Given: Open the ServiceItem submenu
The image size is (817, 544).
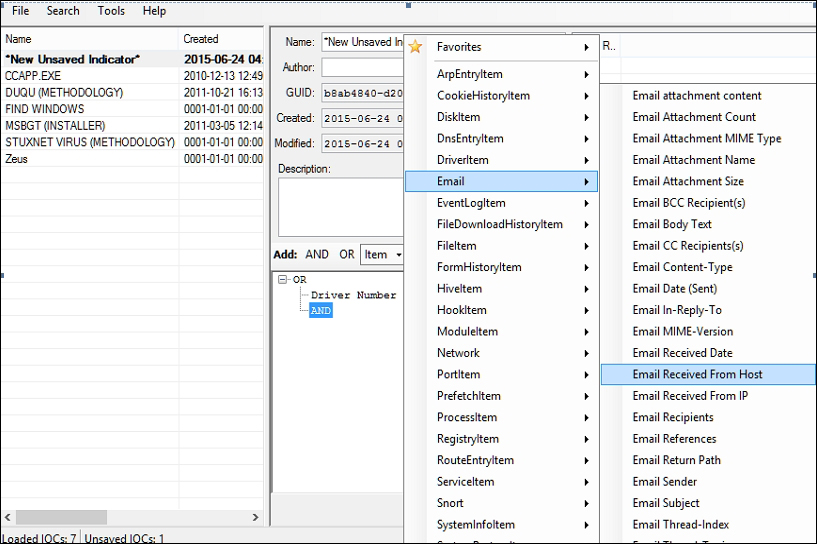Looking at the screenshot, I should click(x=501, y=481).
